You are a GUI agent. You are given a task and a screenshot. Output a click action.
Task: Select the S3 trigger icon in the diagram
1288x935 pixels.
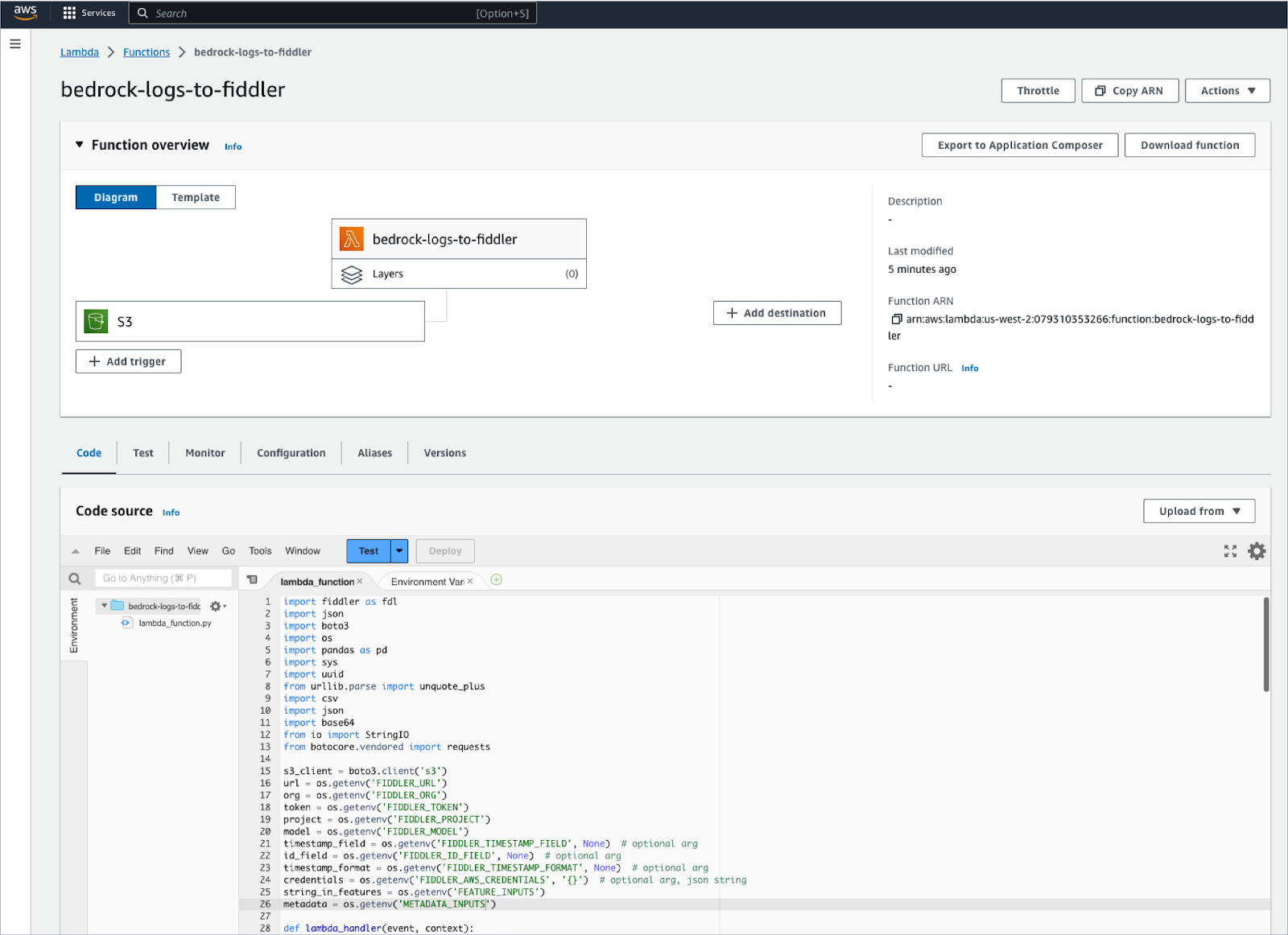coord(97,321)
